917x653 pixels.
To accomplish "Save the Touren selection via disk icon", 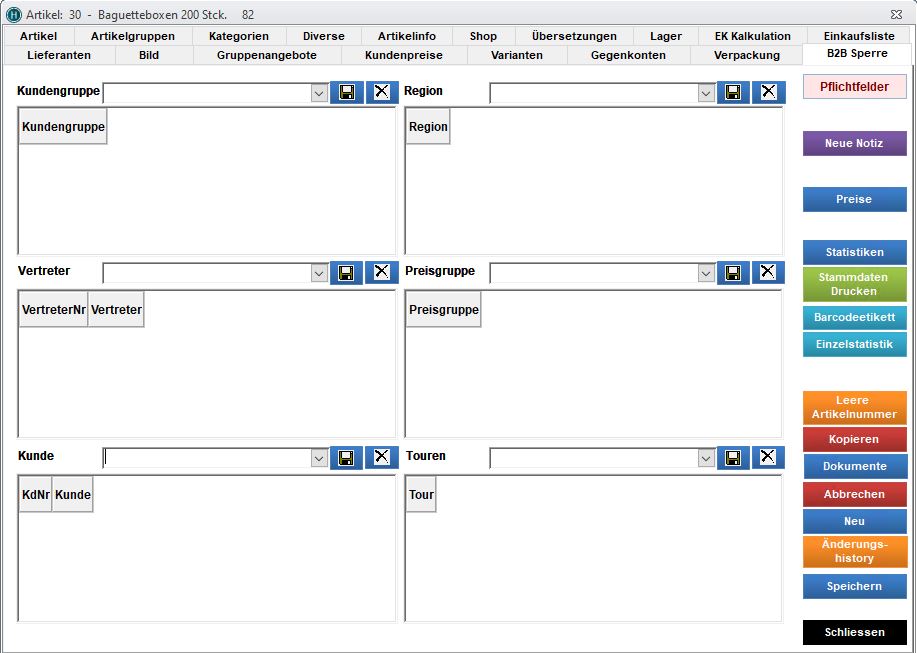I will (733, 457).
